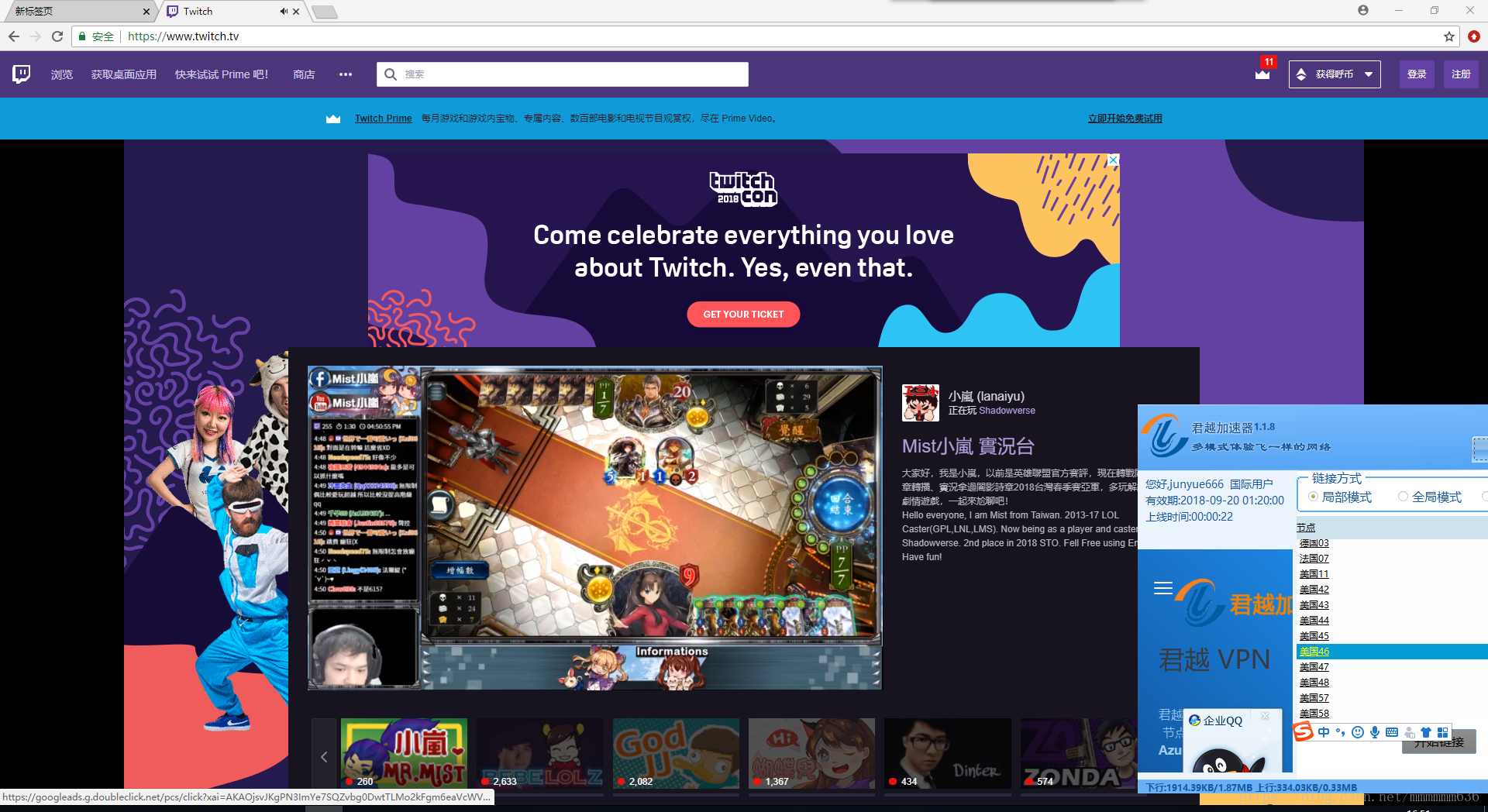1488x812 pixels.
Task: Open Sogou emoji smiley icon
Action: click(1358, 732)
